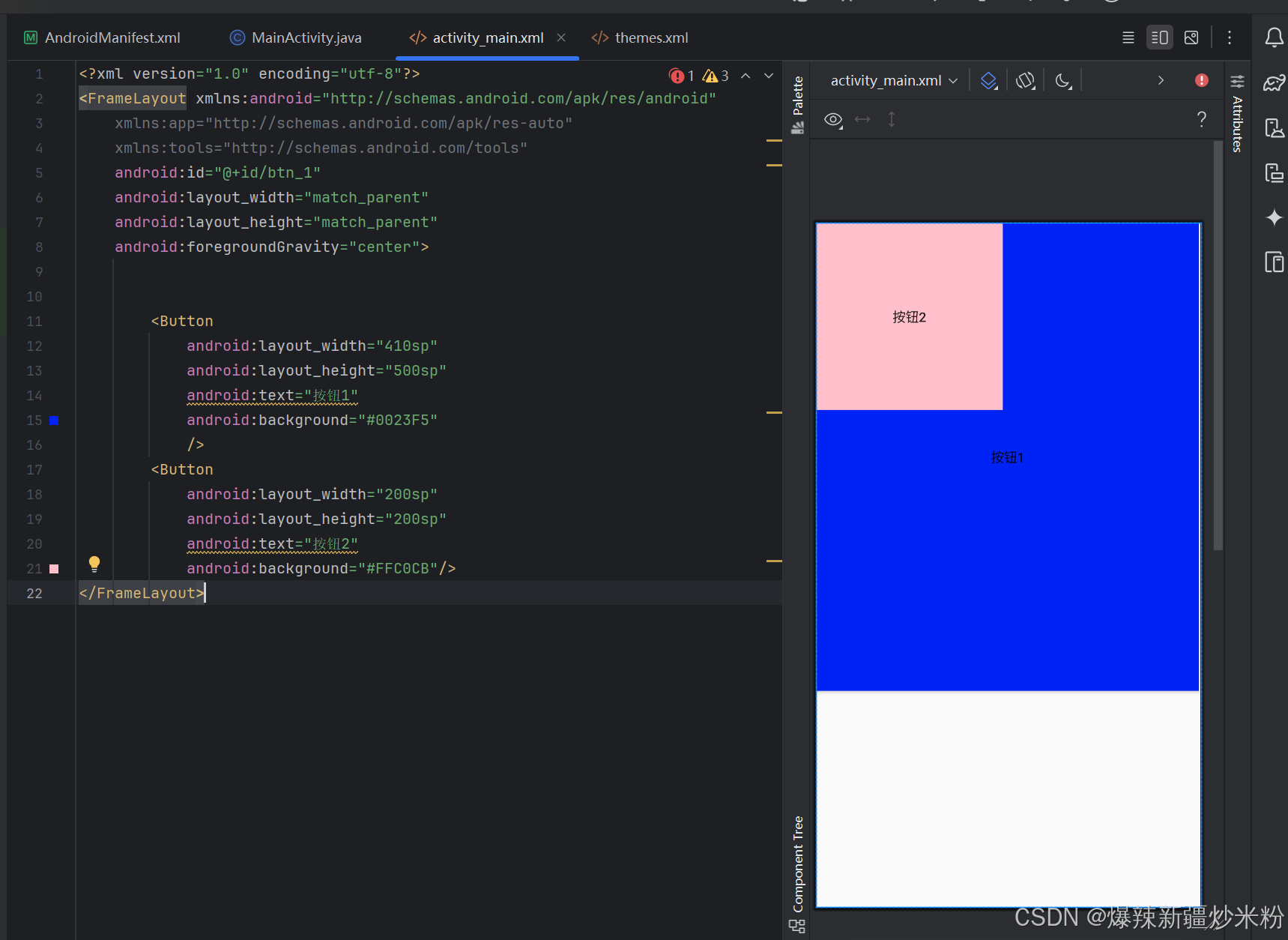1288x940 pixels.
Task: Switch to Split editor view
Action: (1159, 37)
